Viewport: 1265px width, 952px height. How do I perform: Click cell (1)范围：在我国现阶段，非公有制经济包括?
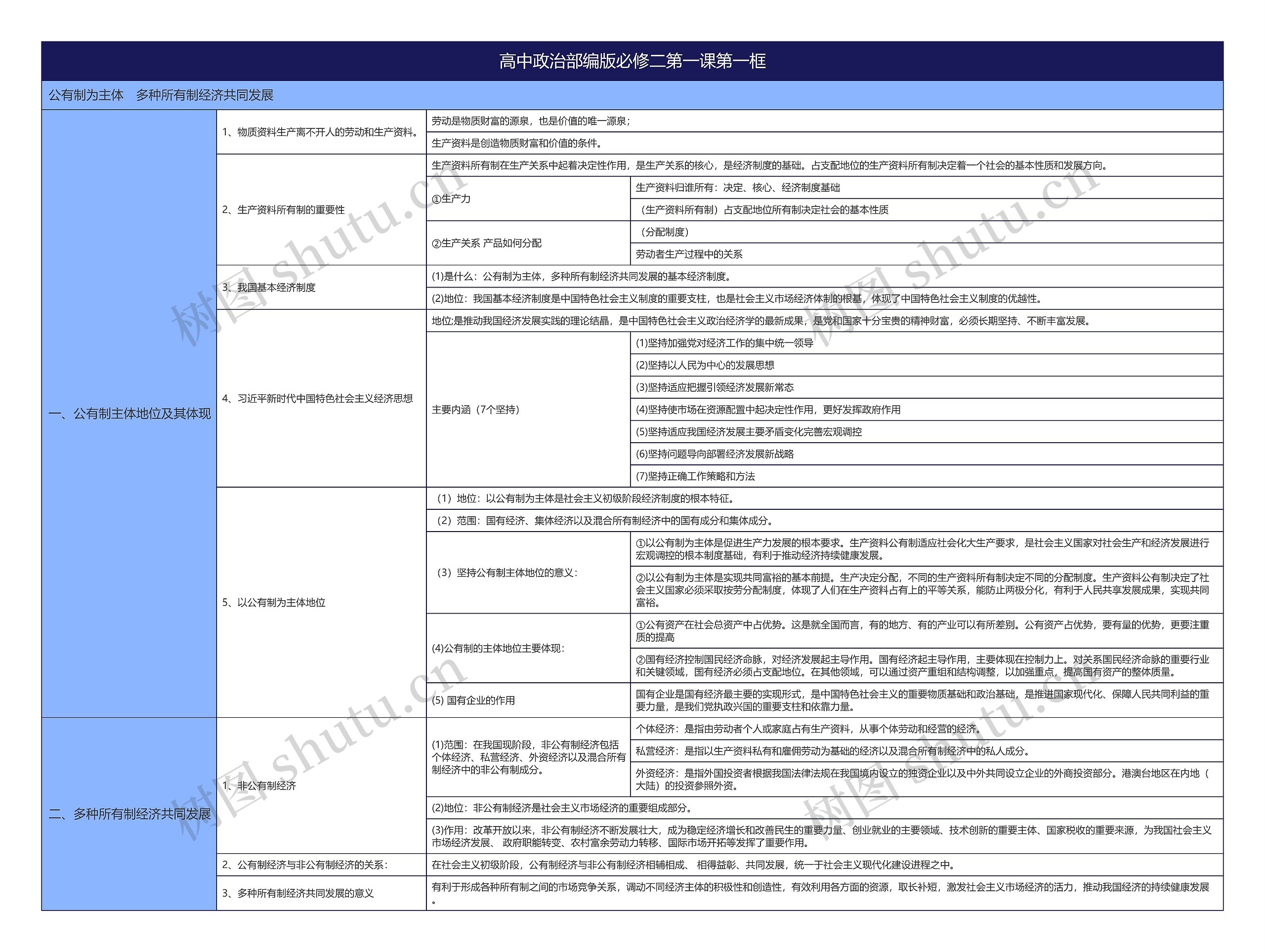click(x=528, y=757)
